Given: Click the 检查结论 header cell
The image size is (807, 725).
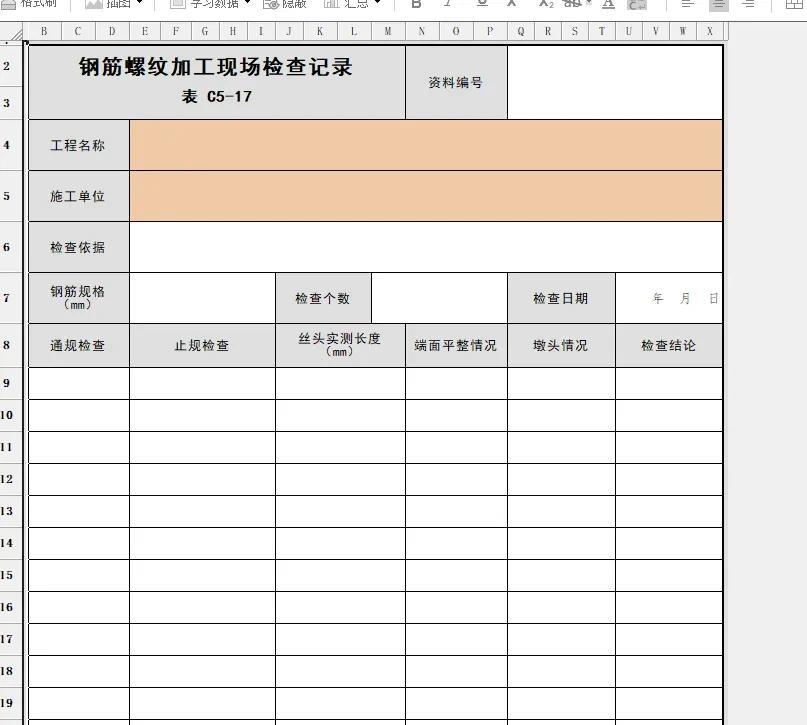Looking at the screenshot, I should click(669, 345).
